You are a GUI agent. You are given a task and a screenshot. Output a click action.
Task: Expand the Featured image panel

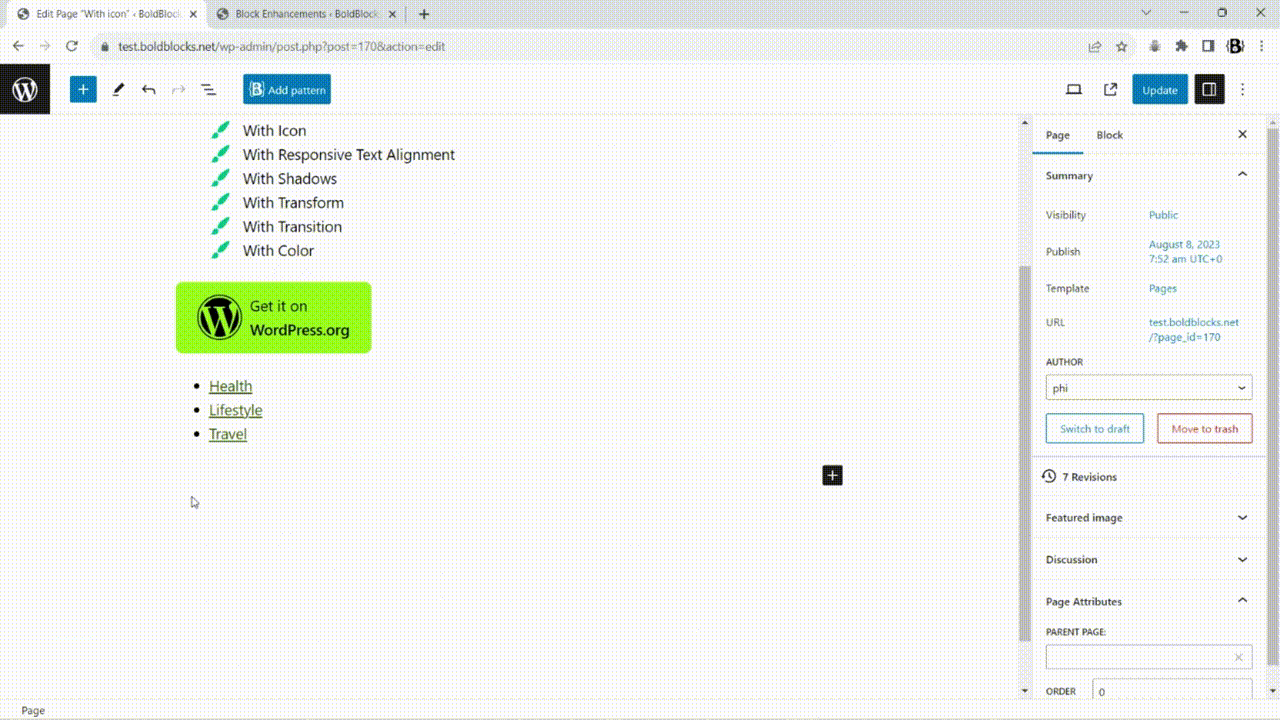coord(1148,518)
